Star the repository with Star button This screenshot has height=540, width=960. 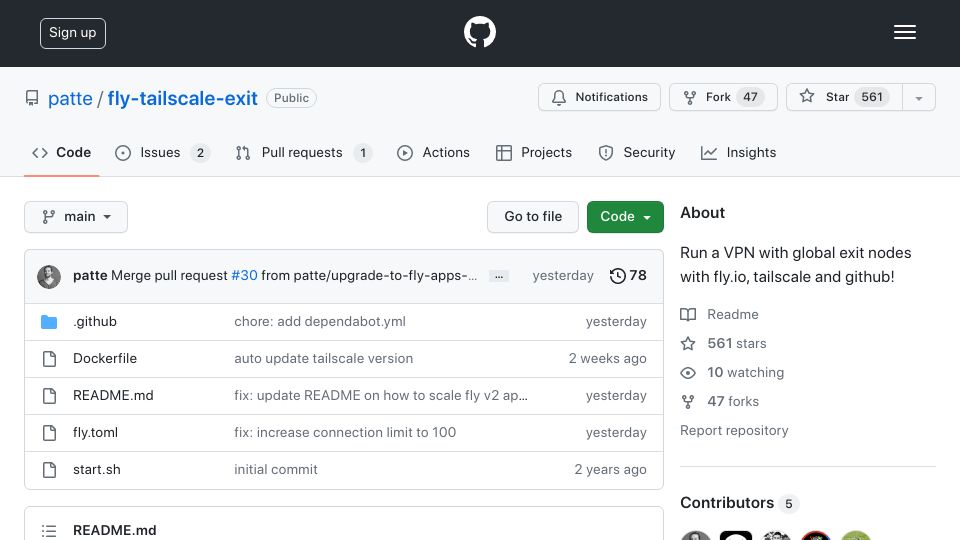[x=844, y=97]
